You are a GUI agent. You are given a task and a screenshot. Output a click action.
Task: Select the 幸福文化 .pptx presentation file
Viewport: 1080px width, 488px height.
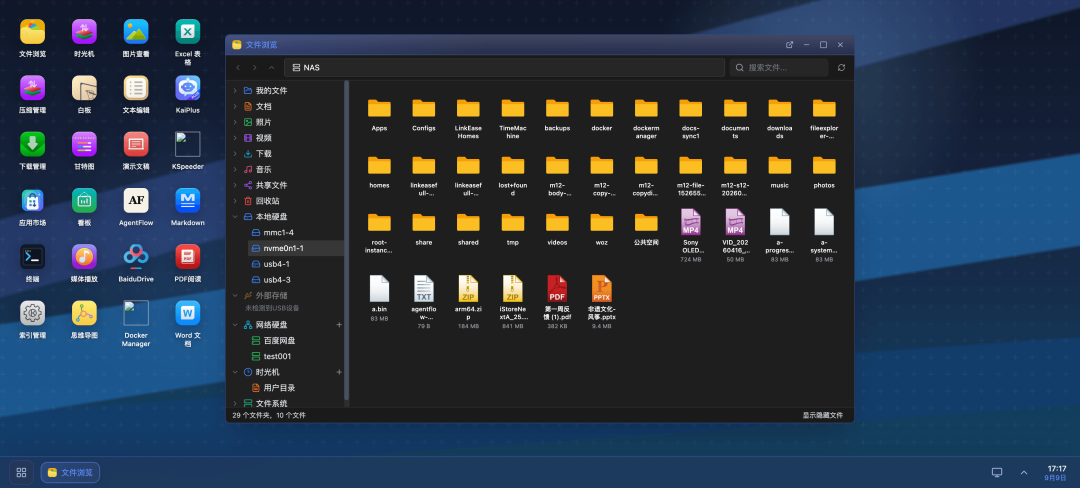(601, 301)
